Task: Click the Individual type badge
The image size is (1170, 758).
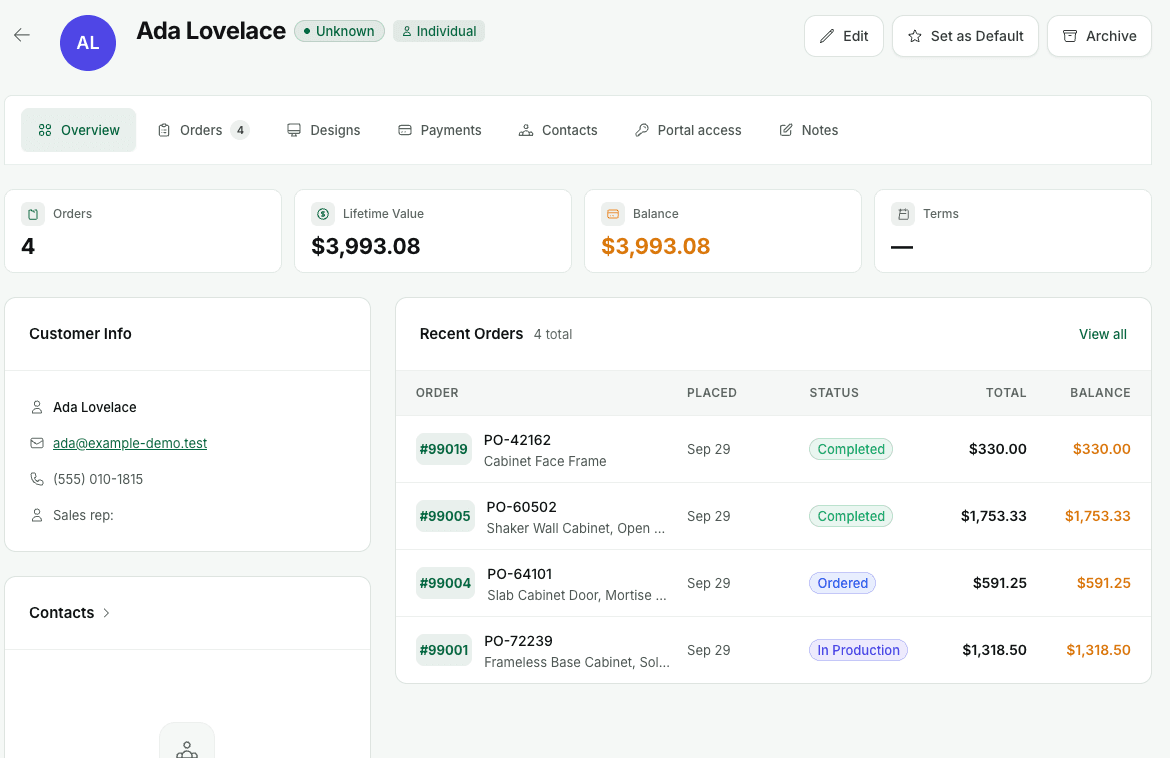Action: coord(439,31)
